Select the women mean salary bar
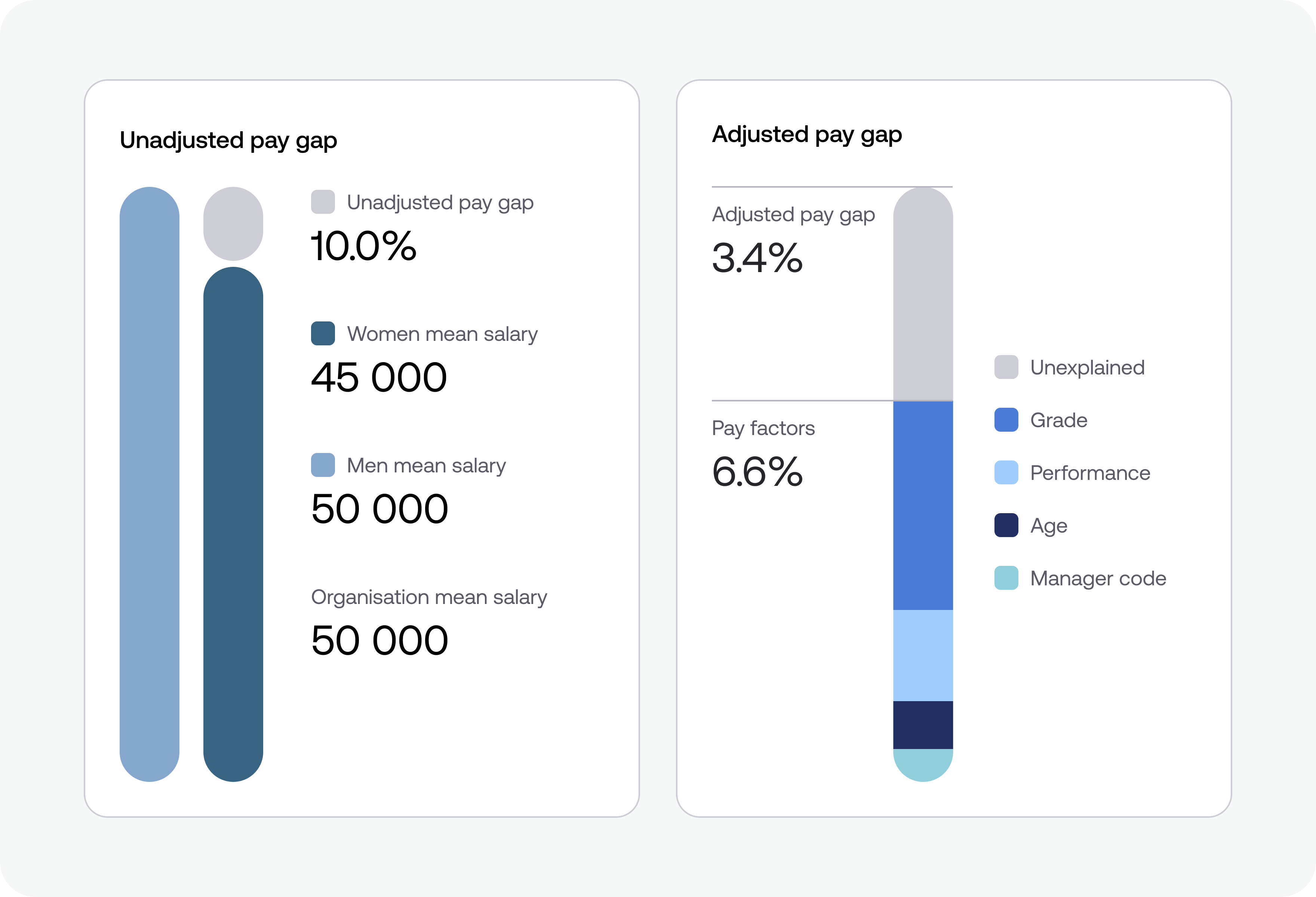 pos(233,524)
